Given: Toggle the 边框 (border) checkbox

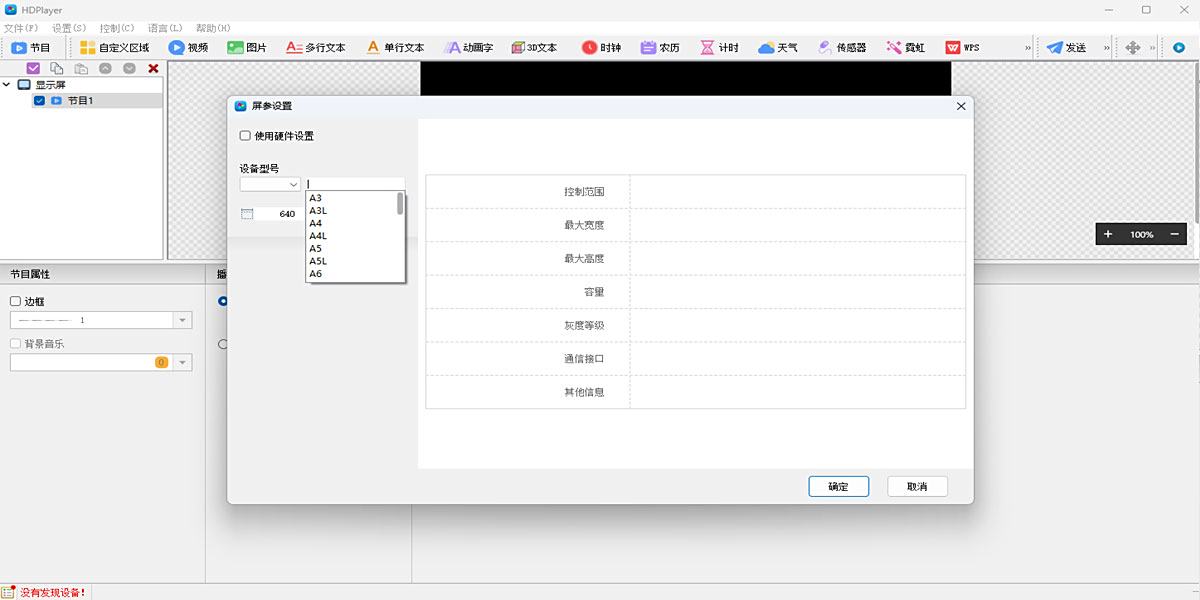Looking at the screenshot, I should (15, 301).
